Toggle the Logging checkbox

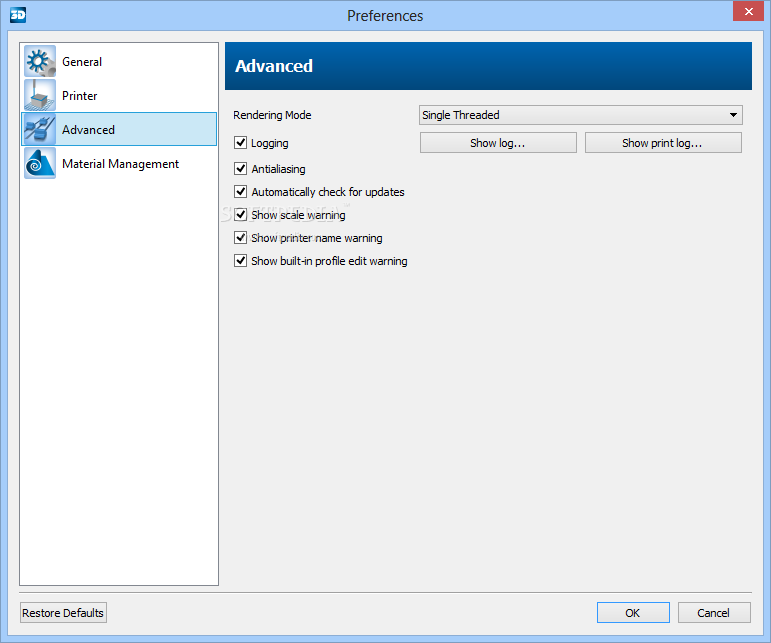coord(240,143)
